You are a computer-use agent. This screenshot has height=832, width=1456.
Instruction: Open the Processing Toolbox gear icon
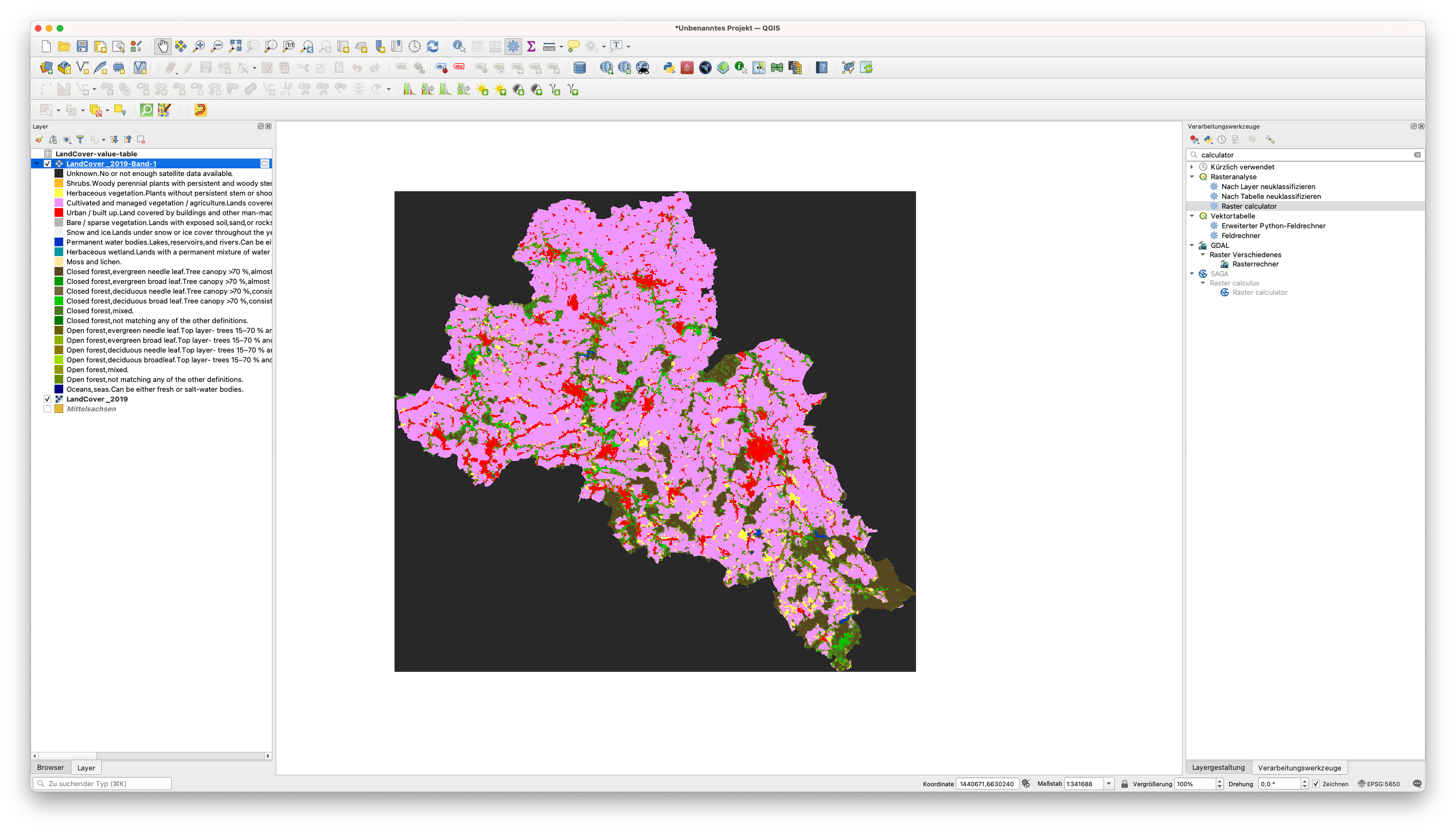[513, 46]
